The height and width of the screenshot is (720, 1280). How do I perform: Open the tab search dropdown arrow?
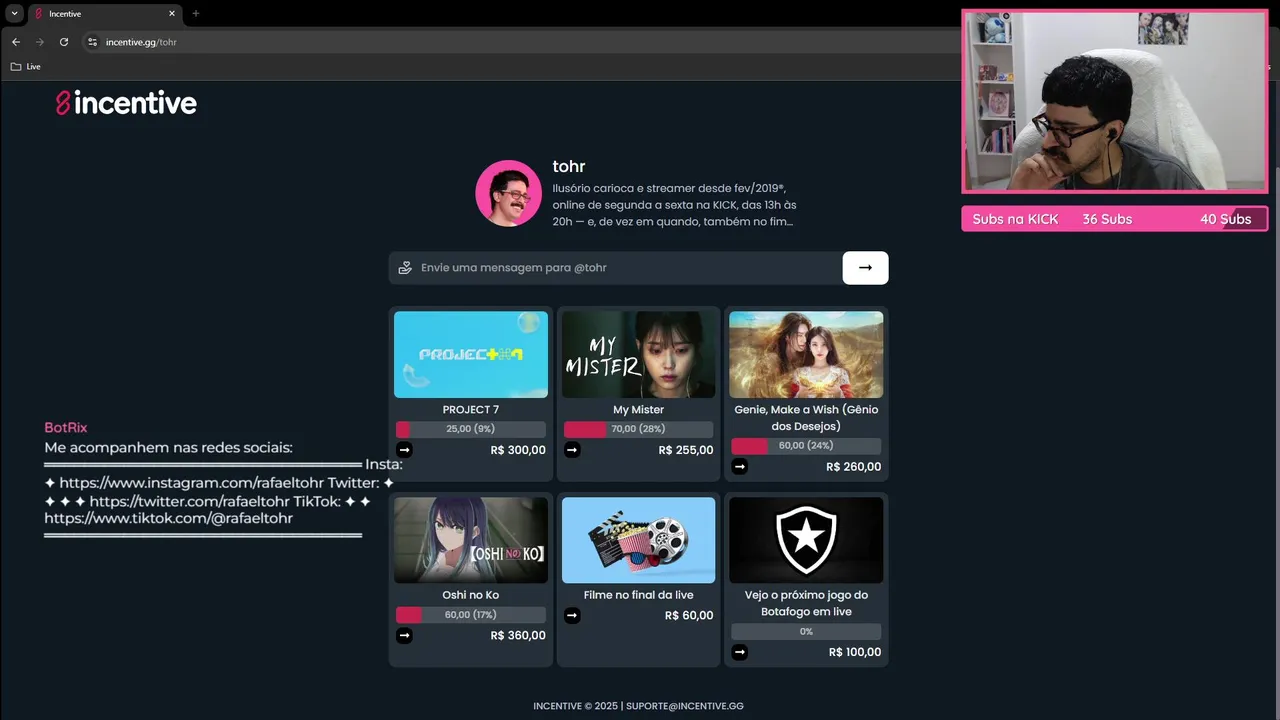14,13
